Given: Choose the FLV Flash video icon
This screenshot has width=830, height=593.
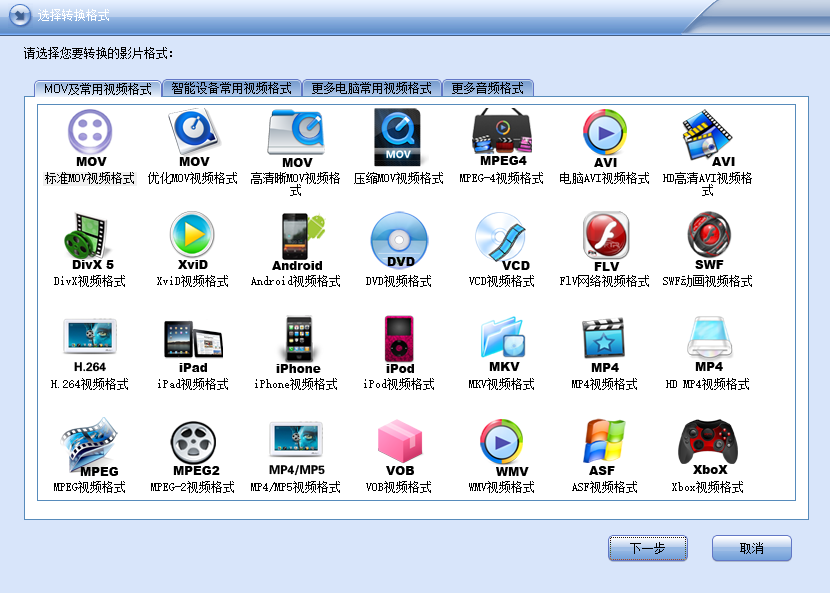Looking at the screenshot, I should coord(606,242).
